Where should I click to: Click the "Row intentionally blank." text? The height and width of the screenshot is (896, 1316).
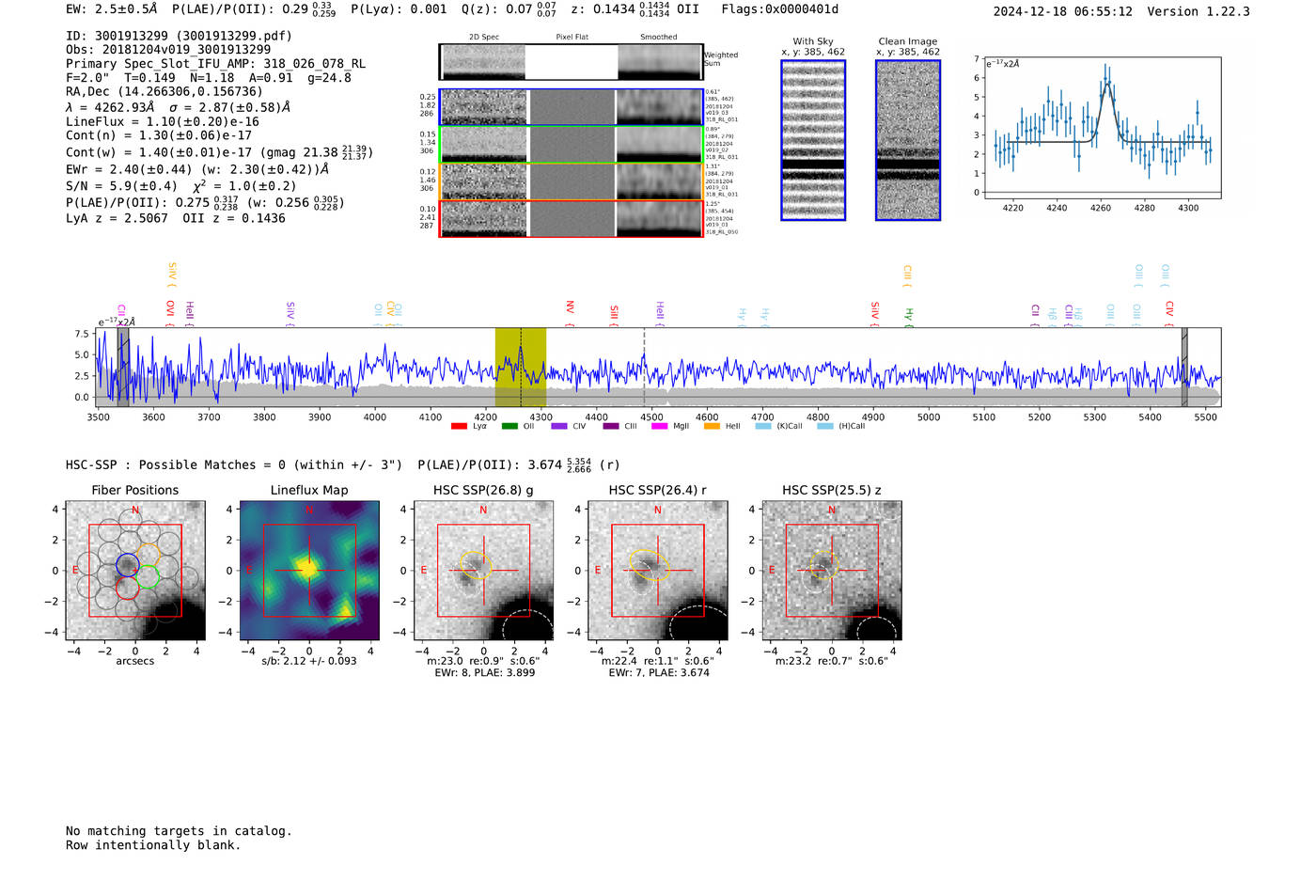coord(153,845)
